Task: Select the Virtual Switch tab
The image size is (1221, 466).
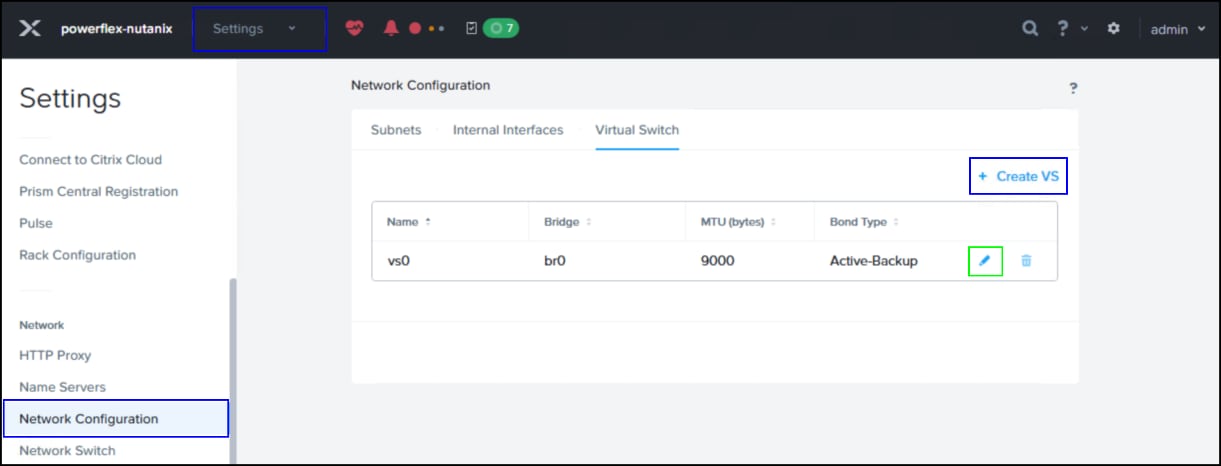Action: (x=637, y=130)
